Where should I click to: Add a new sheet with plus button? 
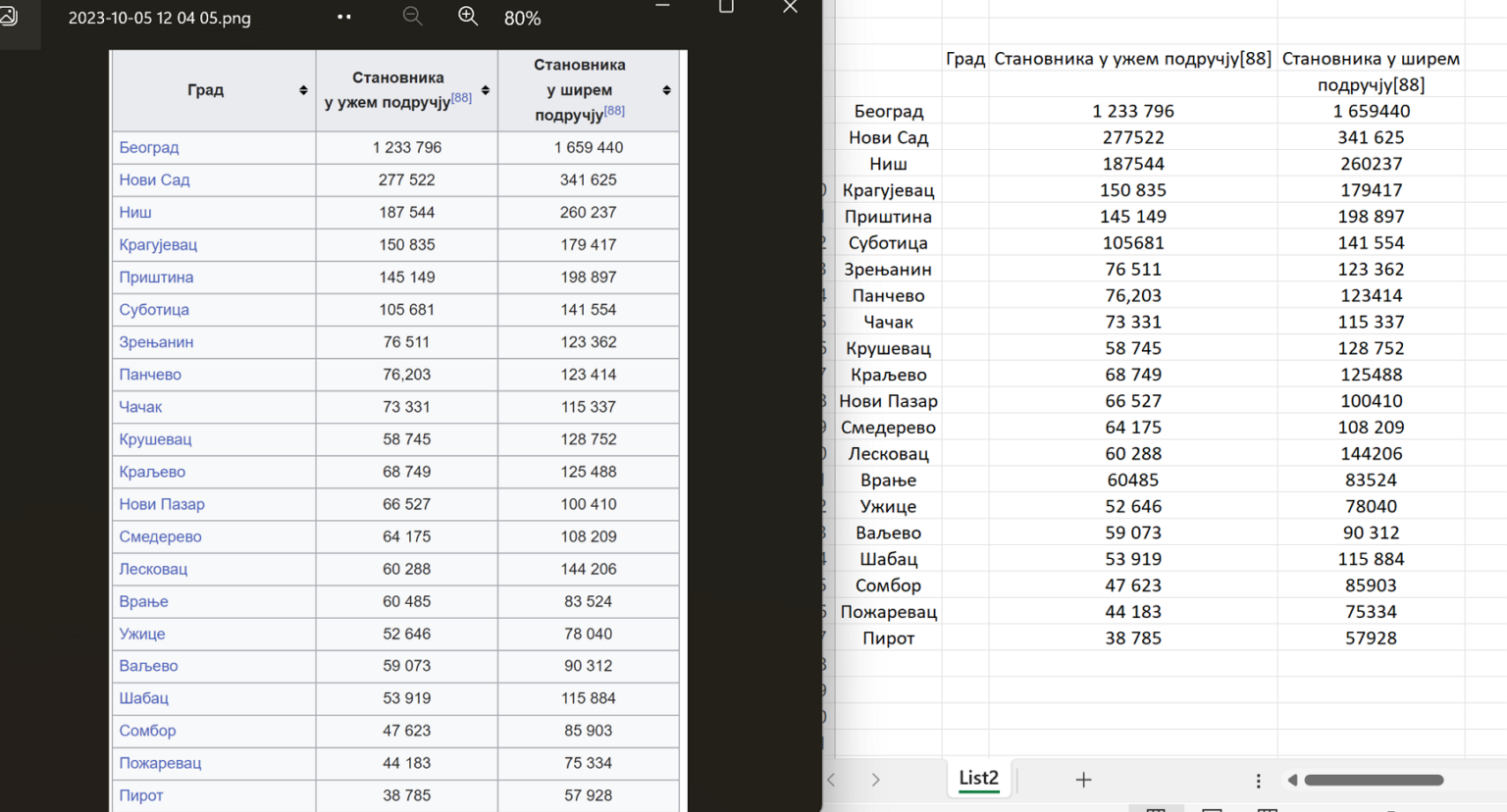click(x=1083, y=780)
